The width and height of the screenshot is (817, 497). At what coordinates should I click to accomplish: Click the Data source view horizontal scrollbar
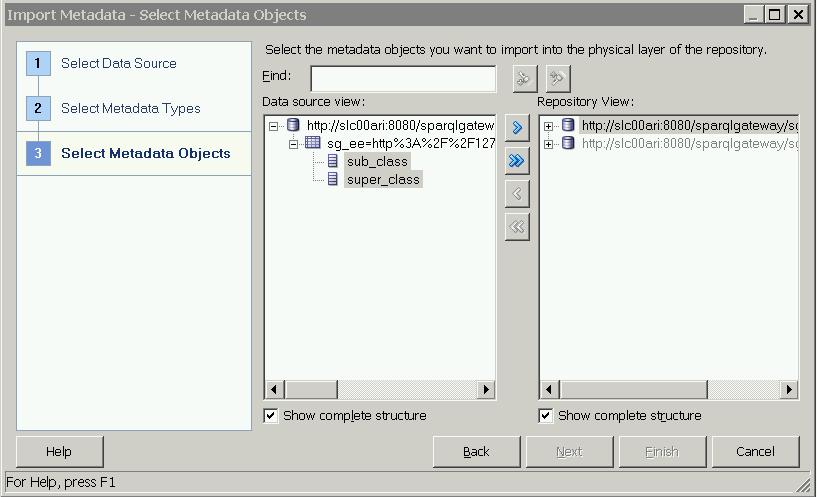pyautogui.click(x=380, y=390)
